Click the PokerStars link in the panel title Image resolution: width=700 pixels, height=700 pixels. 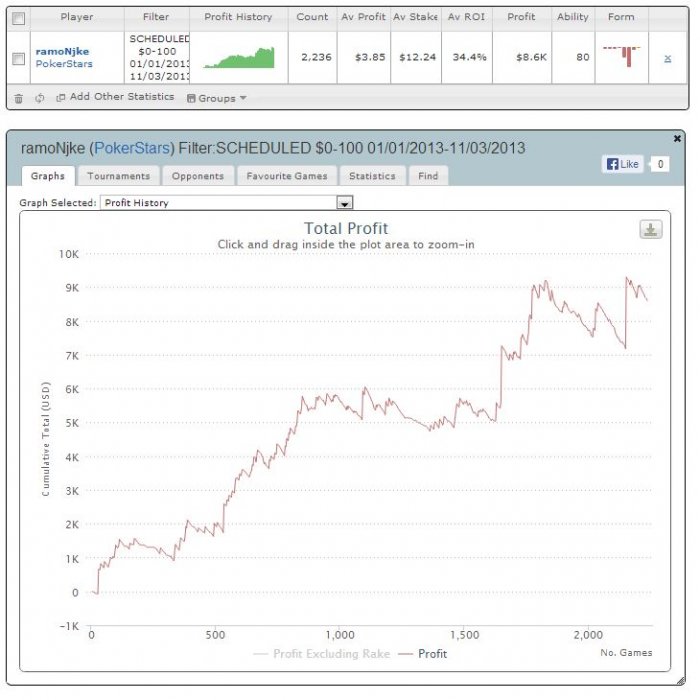[132, 148]
